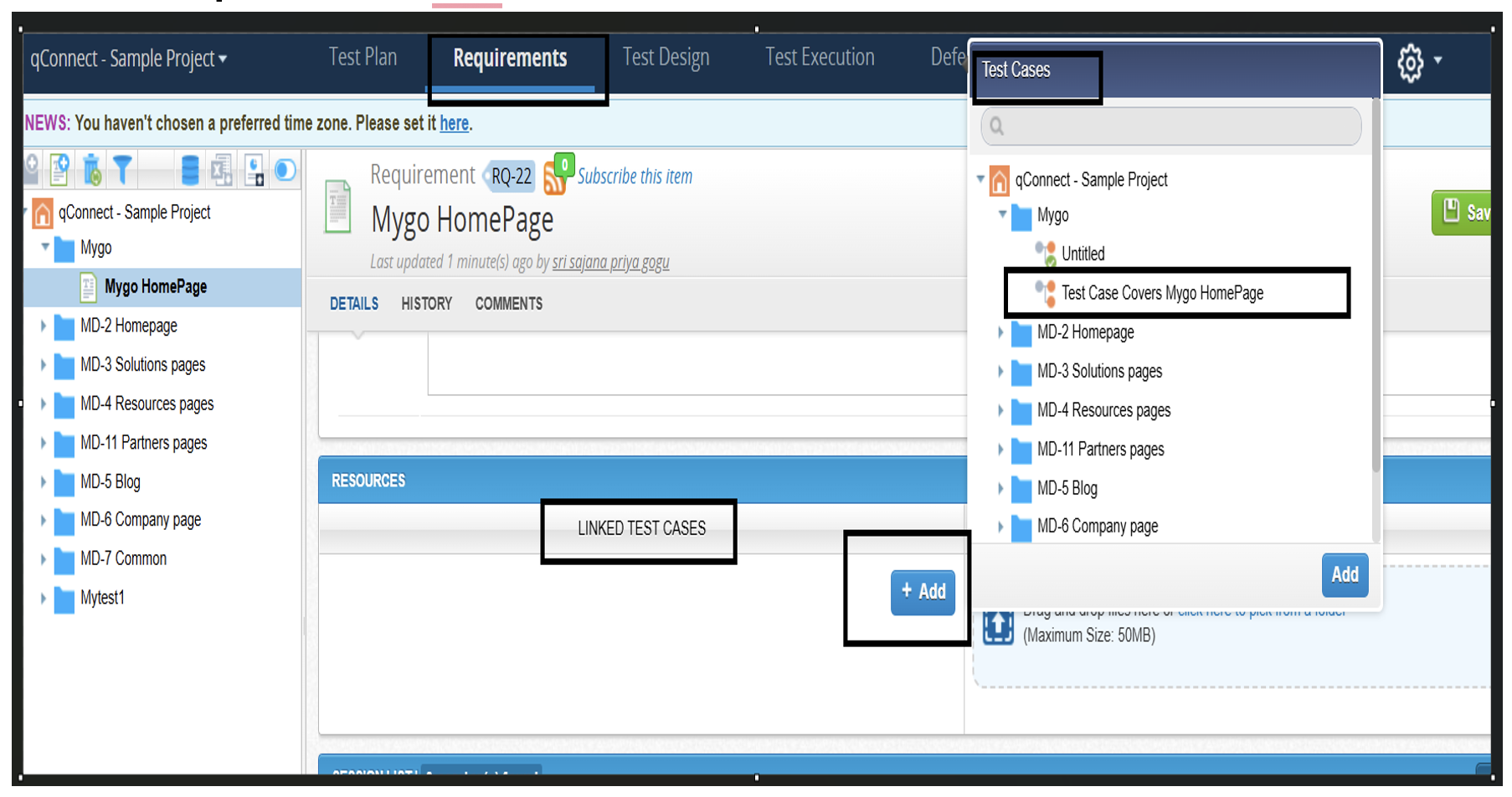Open the recycle bin toolbar icon
The image size is (1512, 797).
pyautogui.click(x=92, y=170)
